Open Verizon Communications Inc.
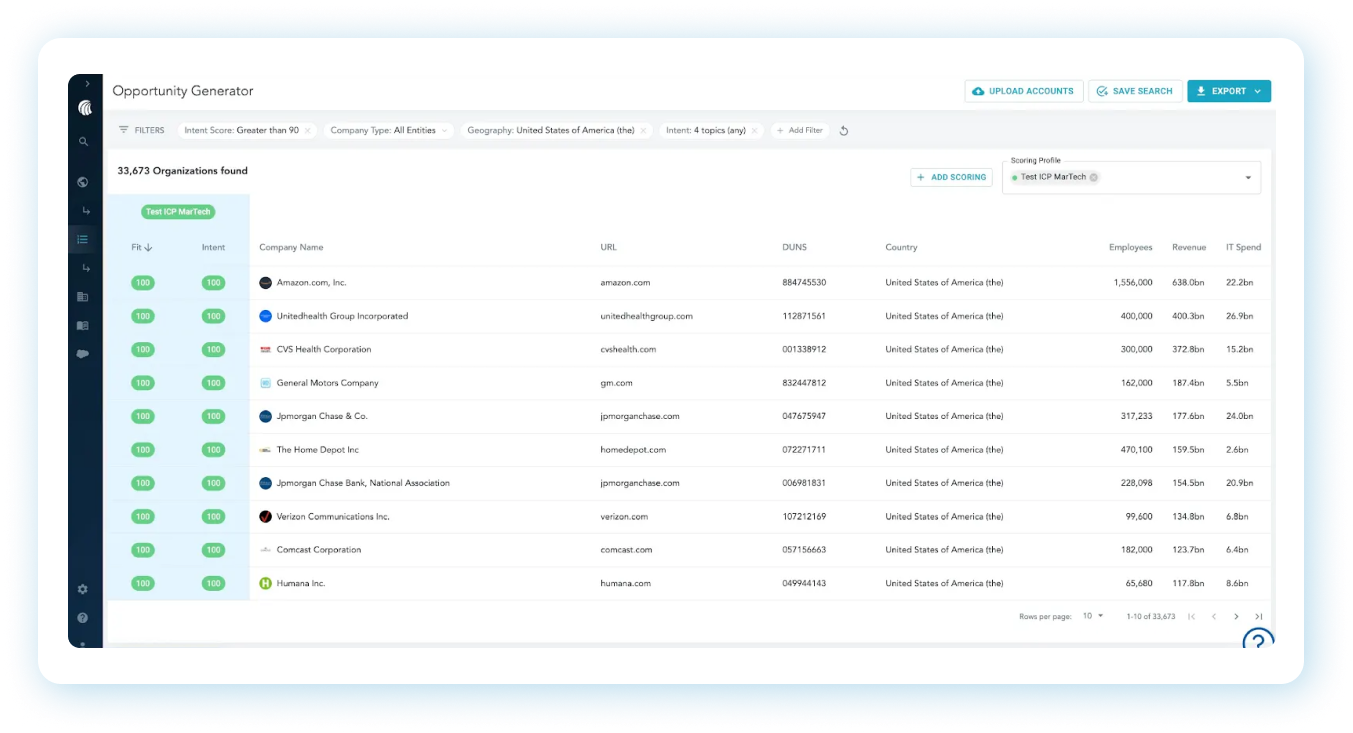 (333, 517)
